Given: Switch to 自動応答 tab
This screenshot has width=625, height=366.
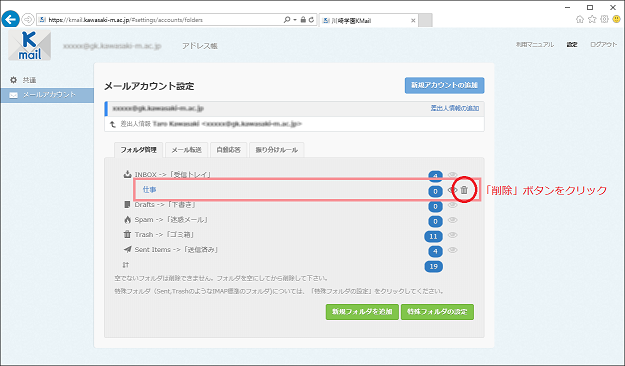Looking at the screenshot, I should coord(229,150).
